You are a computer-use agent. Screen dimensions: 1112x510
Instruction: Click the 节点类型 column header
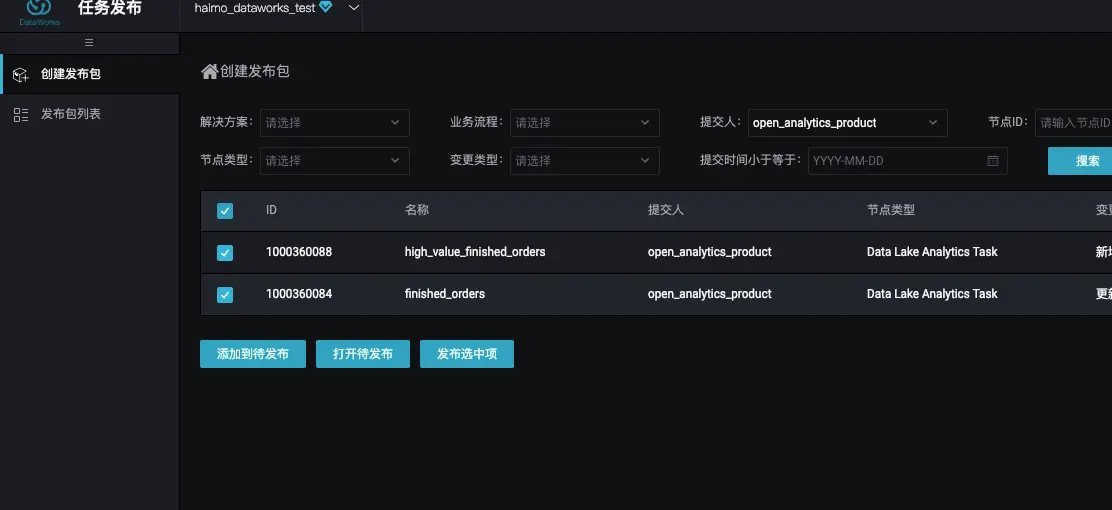[x=891, y=210]
